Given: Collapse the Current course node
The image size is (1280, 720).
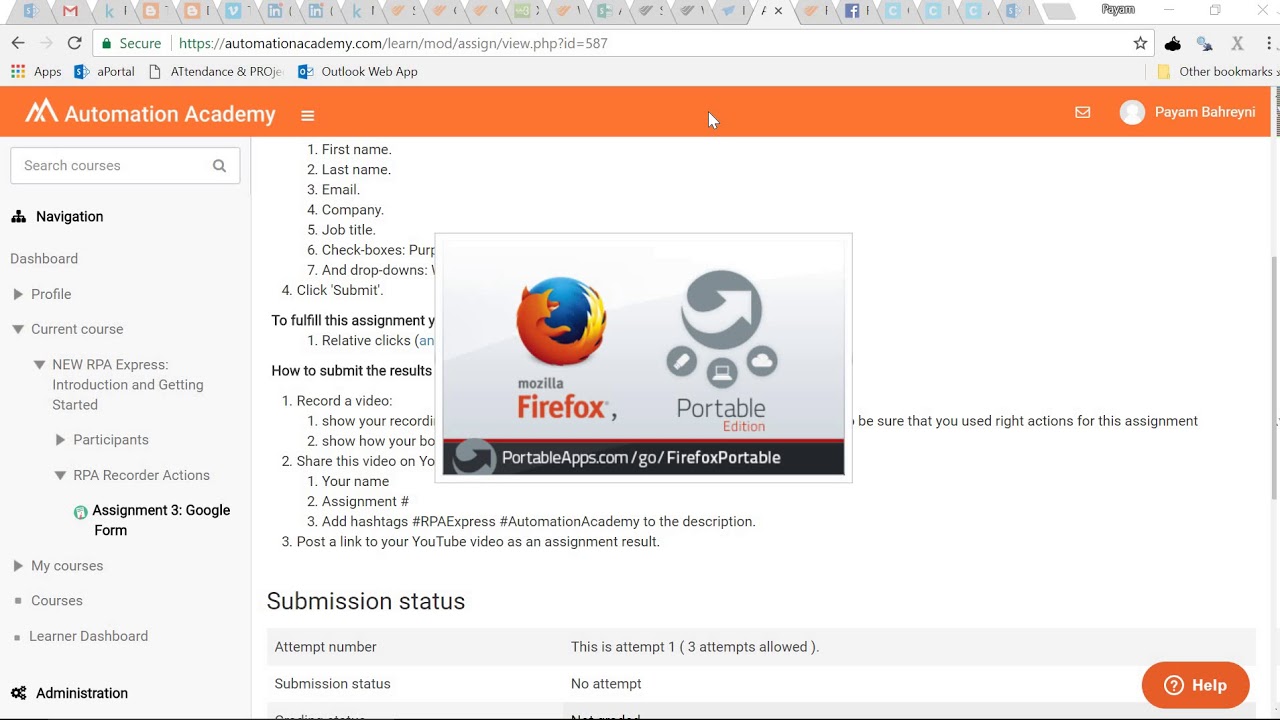Looking at the screenshot, I should tap(18, 329).
